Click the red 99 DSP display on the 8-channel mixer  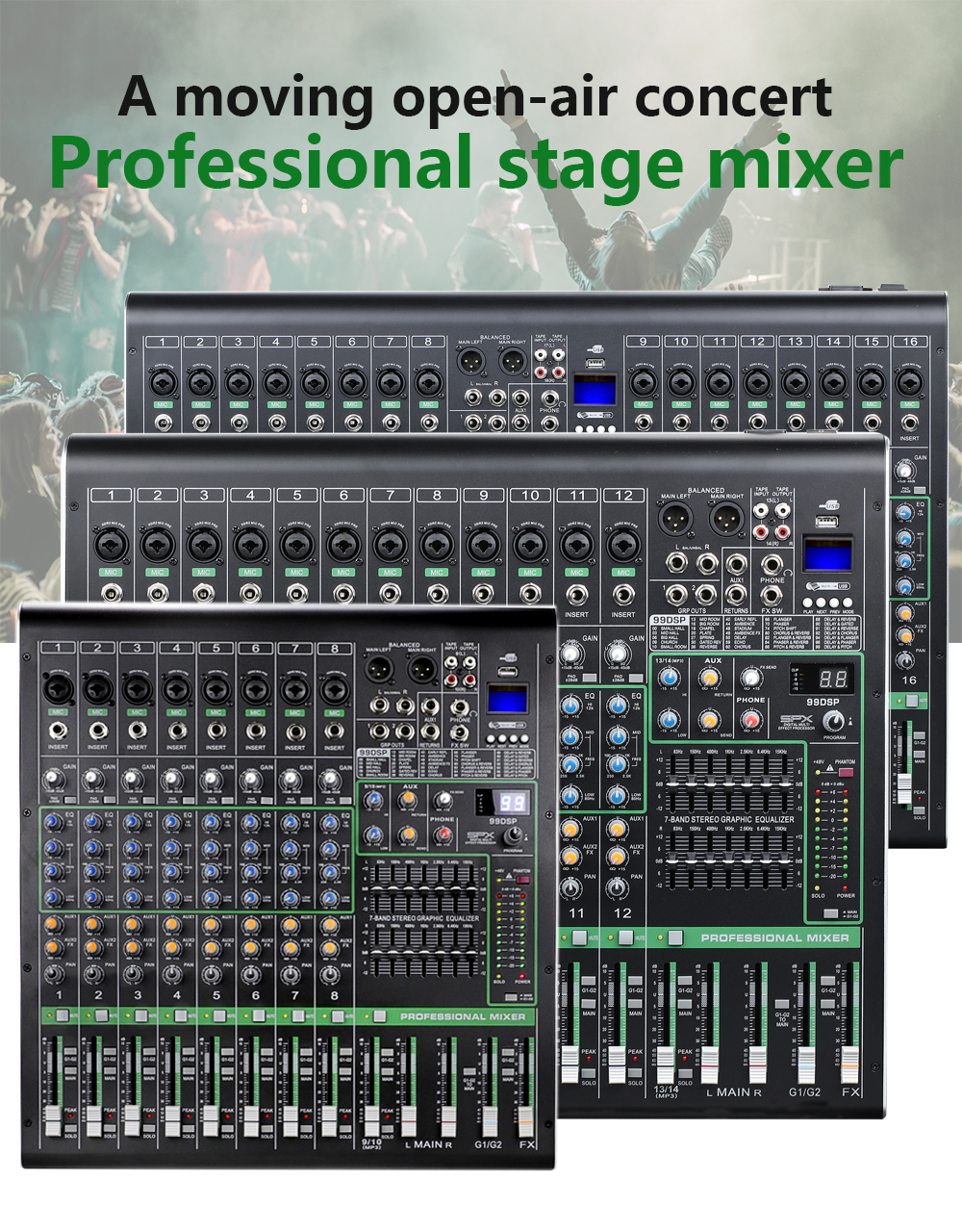click(x=512, y=802)
